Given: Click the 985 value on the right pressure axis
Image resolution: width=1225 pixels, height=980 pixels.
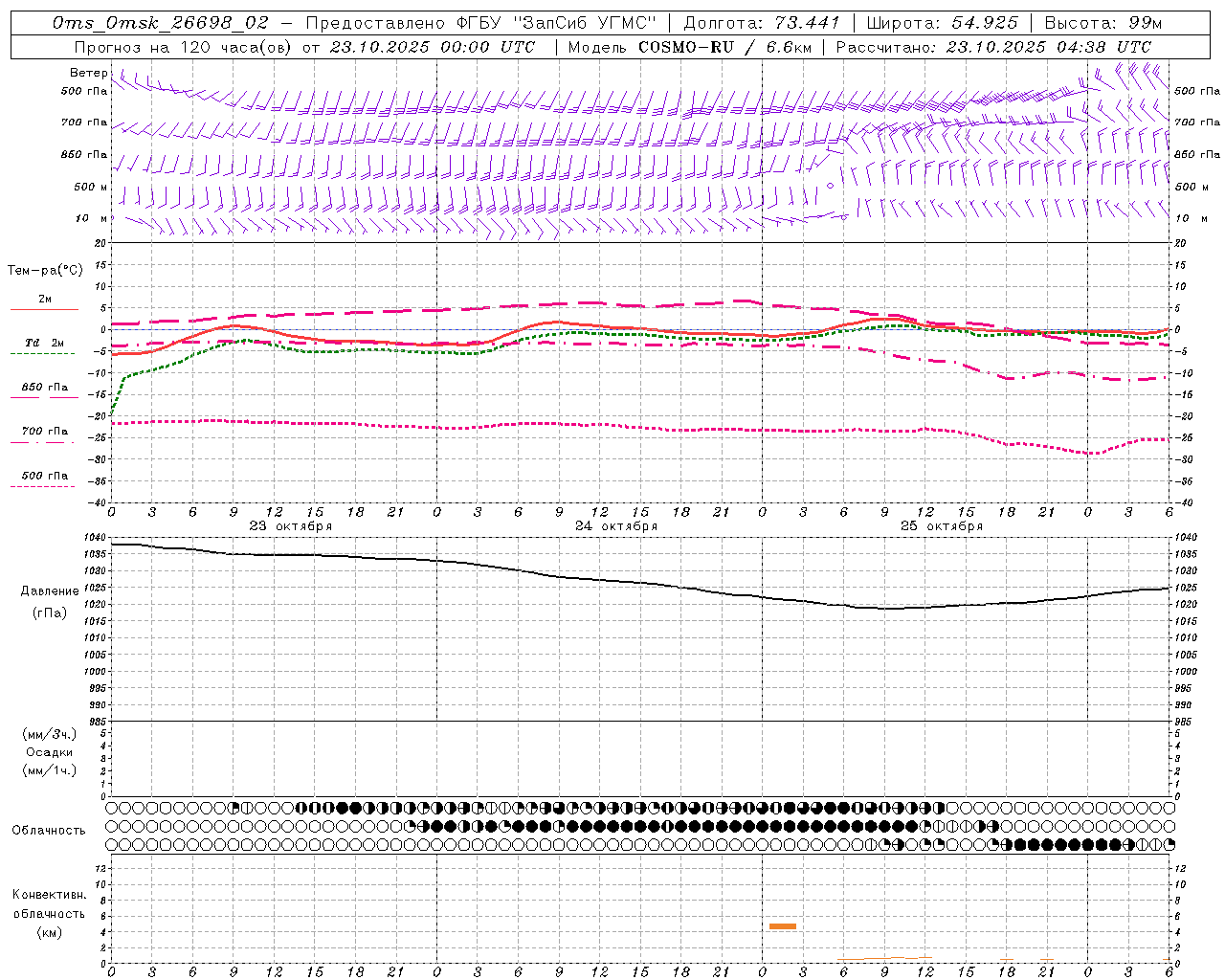Looking at the screenshot, I should [x=1185, y=722].
